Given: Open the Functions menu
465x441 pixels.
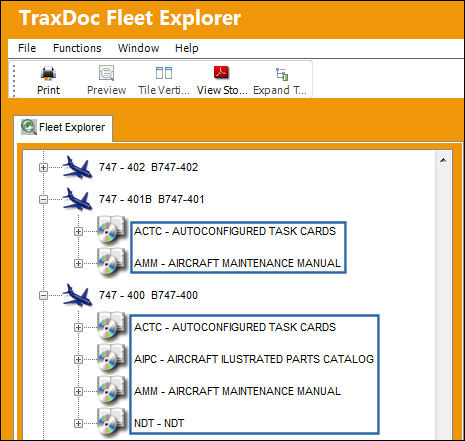Looking at the screenshot, I should (x=77, y=48).
